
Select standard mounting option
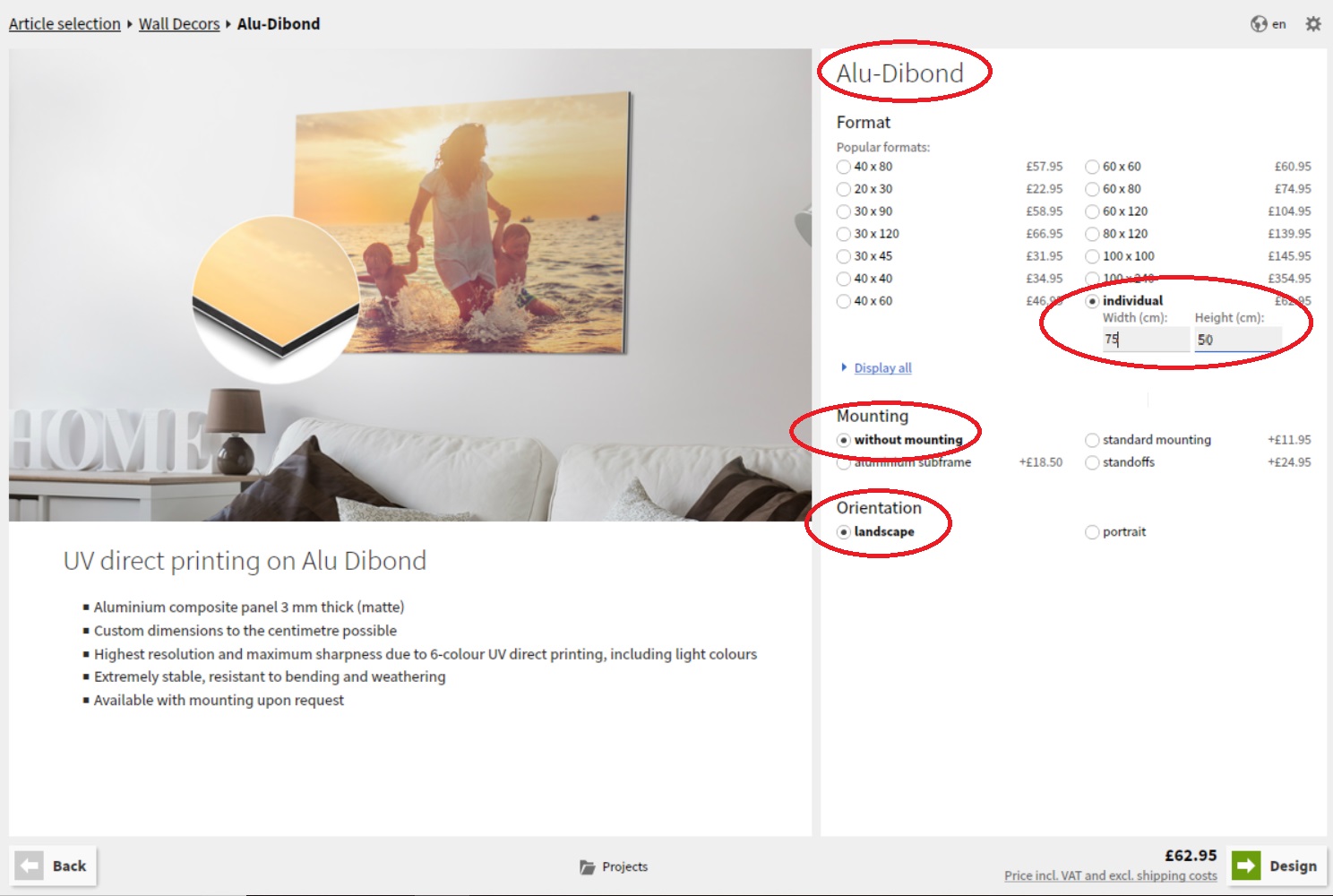[x=1092, y=440]
